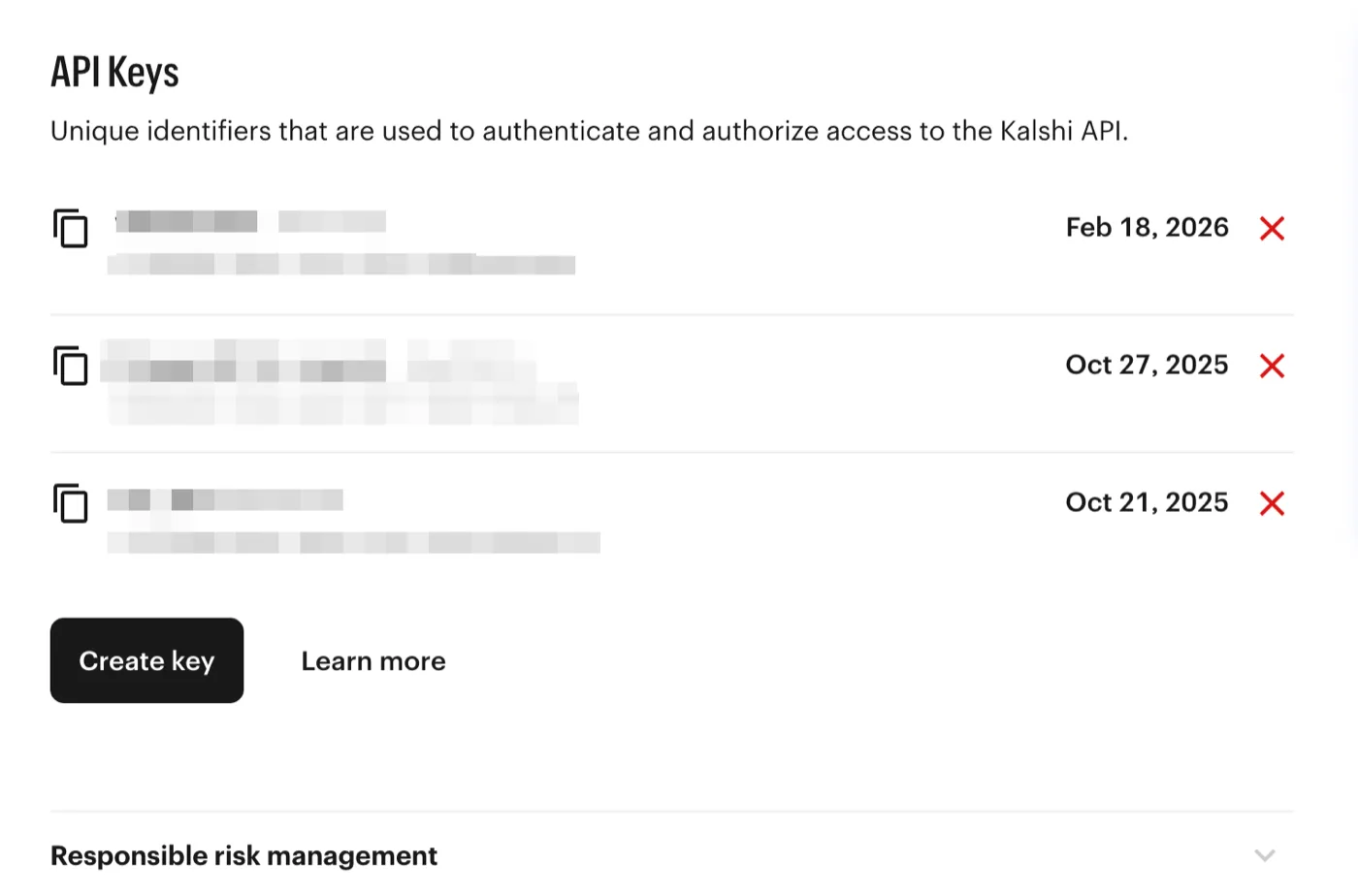The image size is (1358, 896).
Task: Copy the API key created Feb 18, 2026
Action: [x=71, y=229]
